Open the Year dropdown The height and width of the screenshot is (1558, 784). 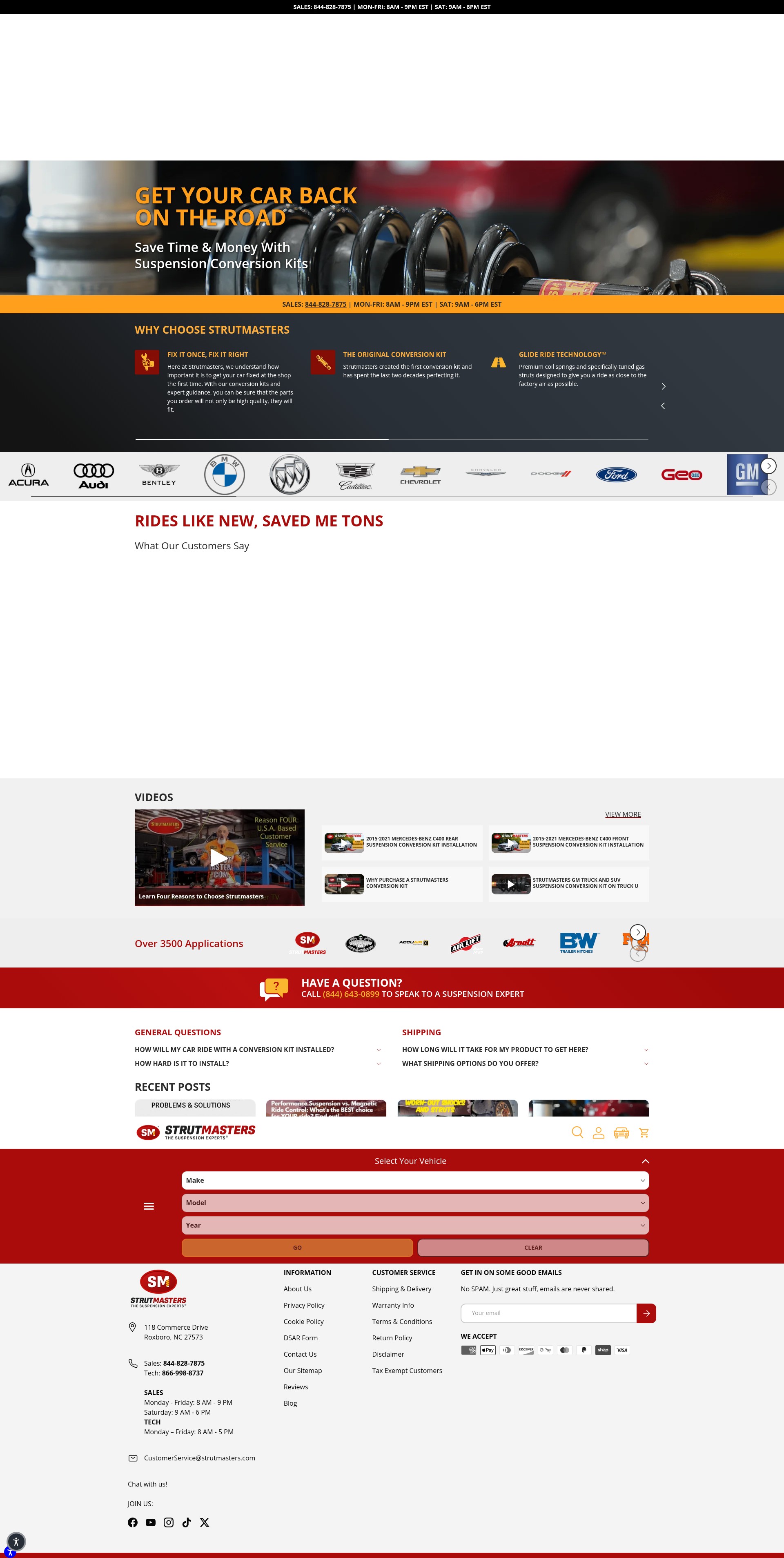click(415, 1225)
